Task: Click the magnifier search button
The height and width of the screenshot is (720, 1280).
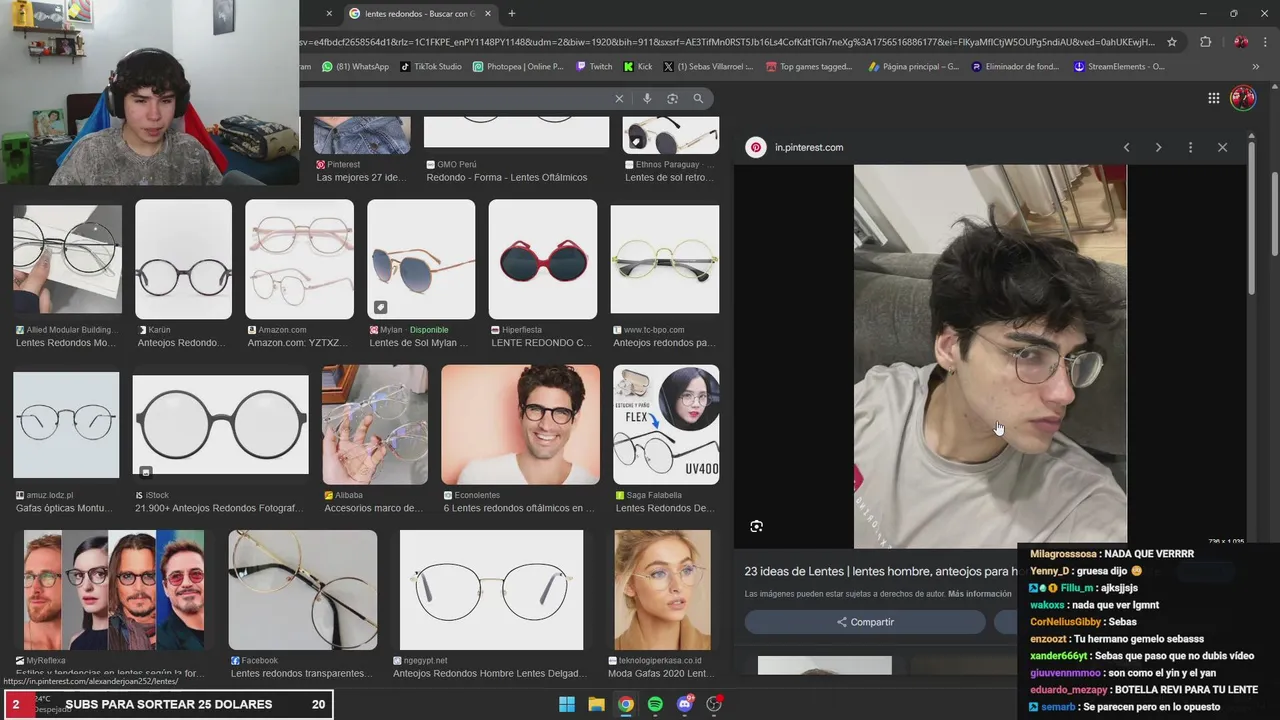Action: pos(698,98)
